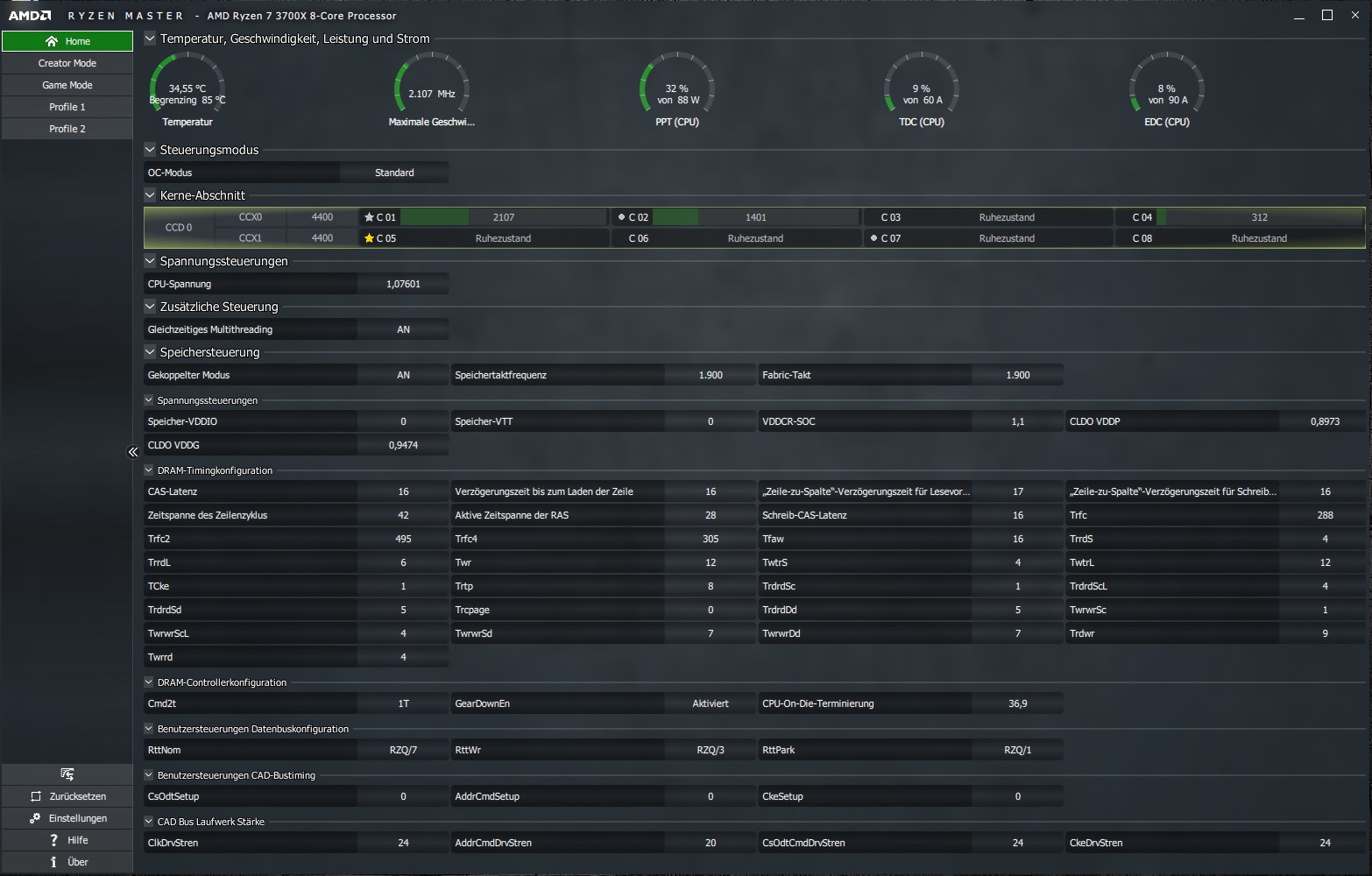The image size is (1372, 876).
Task: Click the star icon on core C 01
Action: pos(369,217)
